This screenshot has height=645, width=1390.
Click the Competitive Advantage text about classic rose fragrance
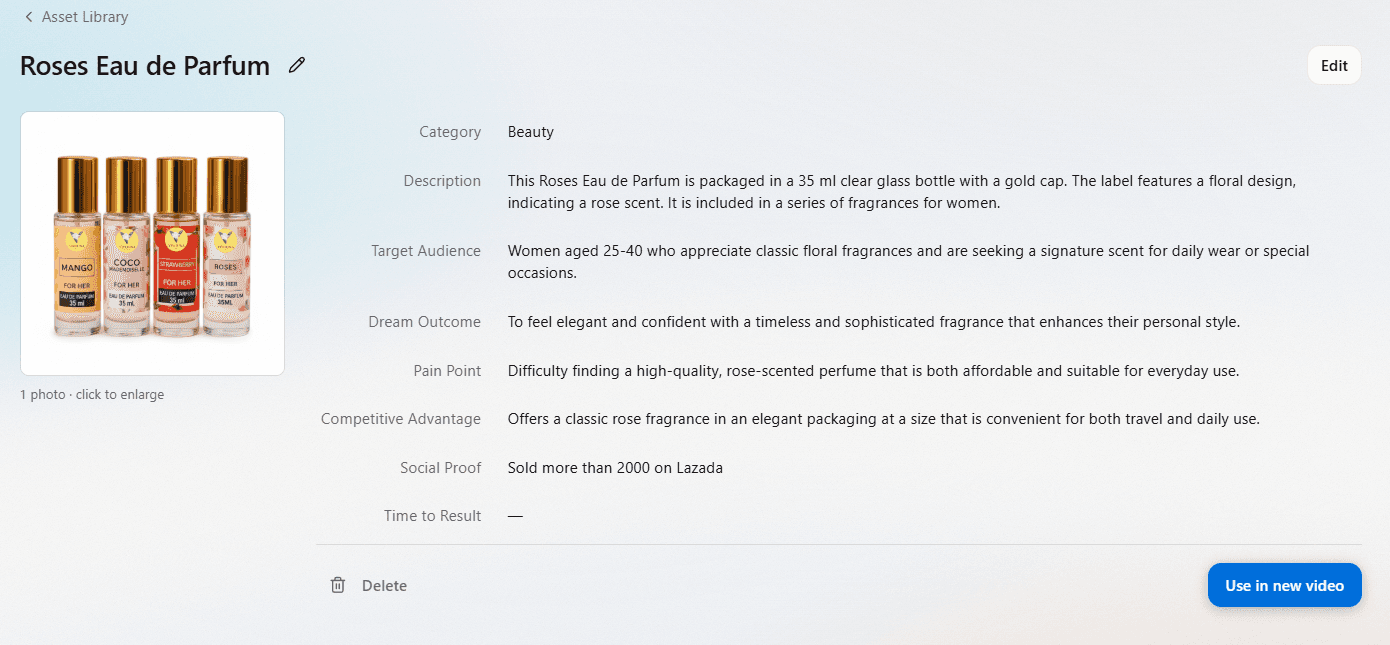click(x=884, y=419)
